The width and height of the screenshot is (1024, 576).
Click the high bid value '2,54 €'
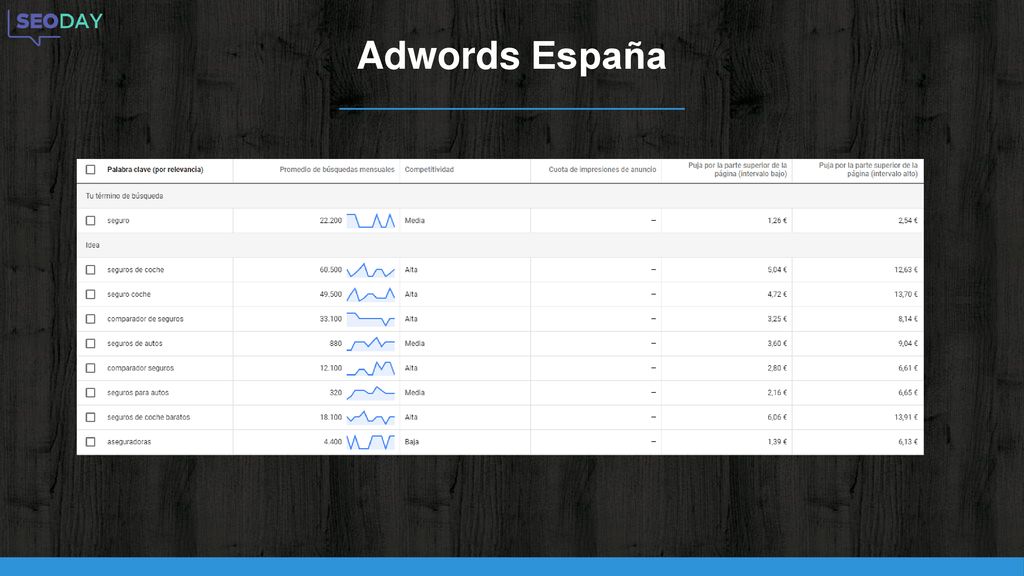tap(908, 221)
